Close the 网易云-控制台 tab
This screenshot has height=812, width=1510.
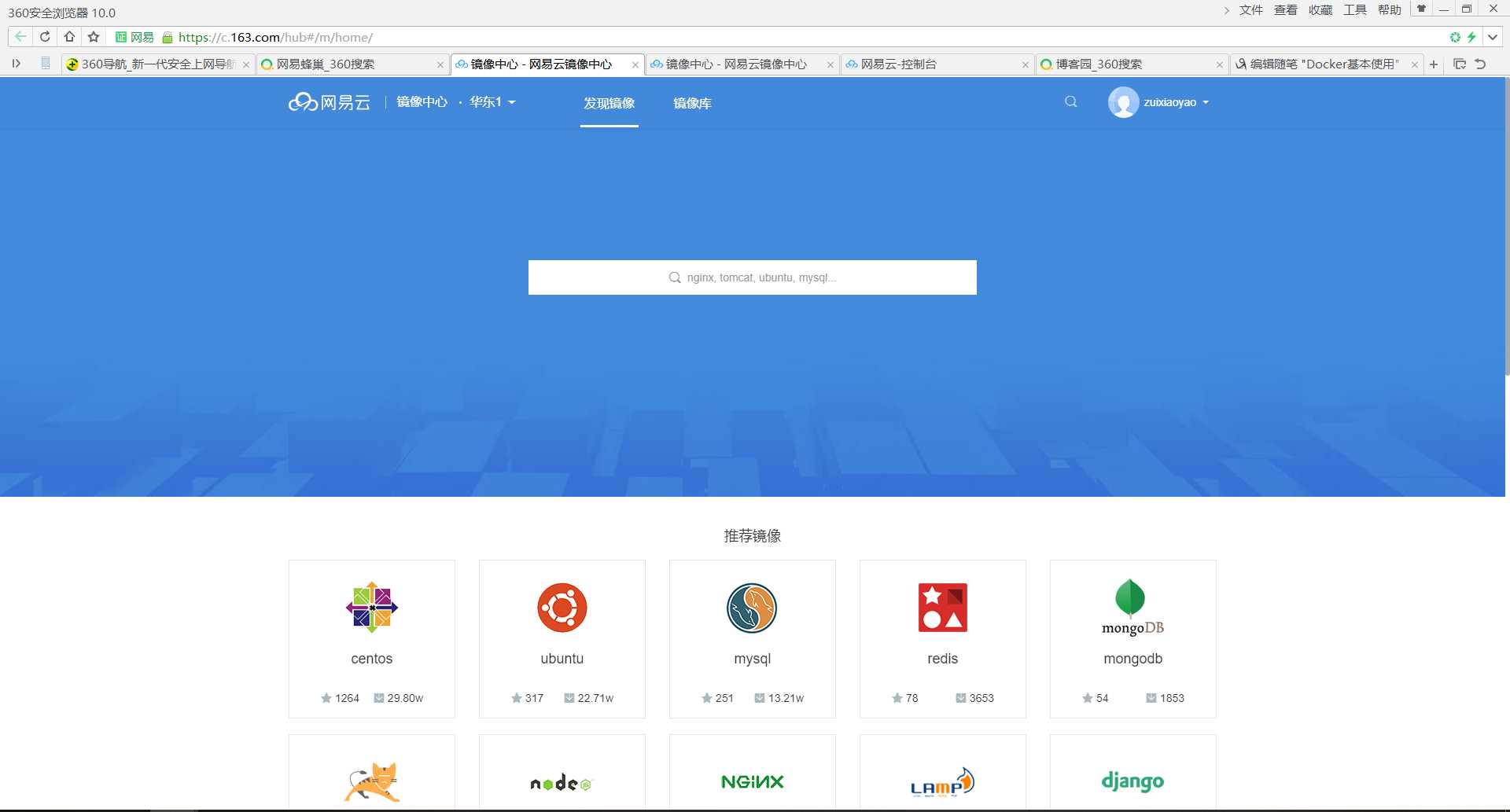tap(1026, 65)
